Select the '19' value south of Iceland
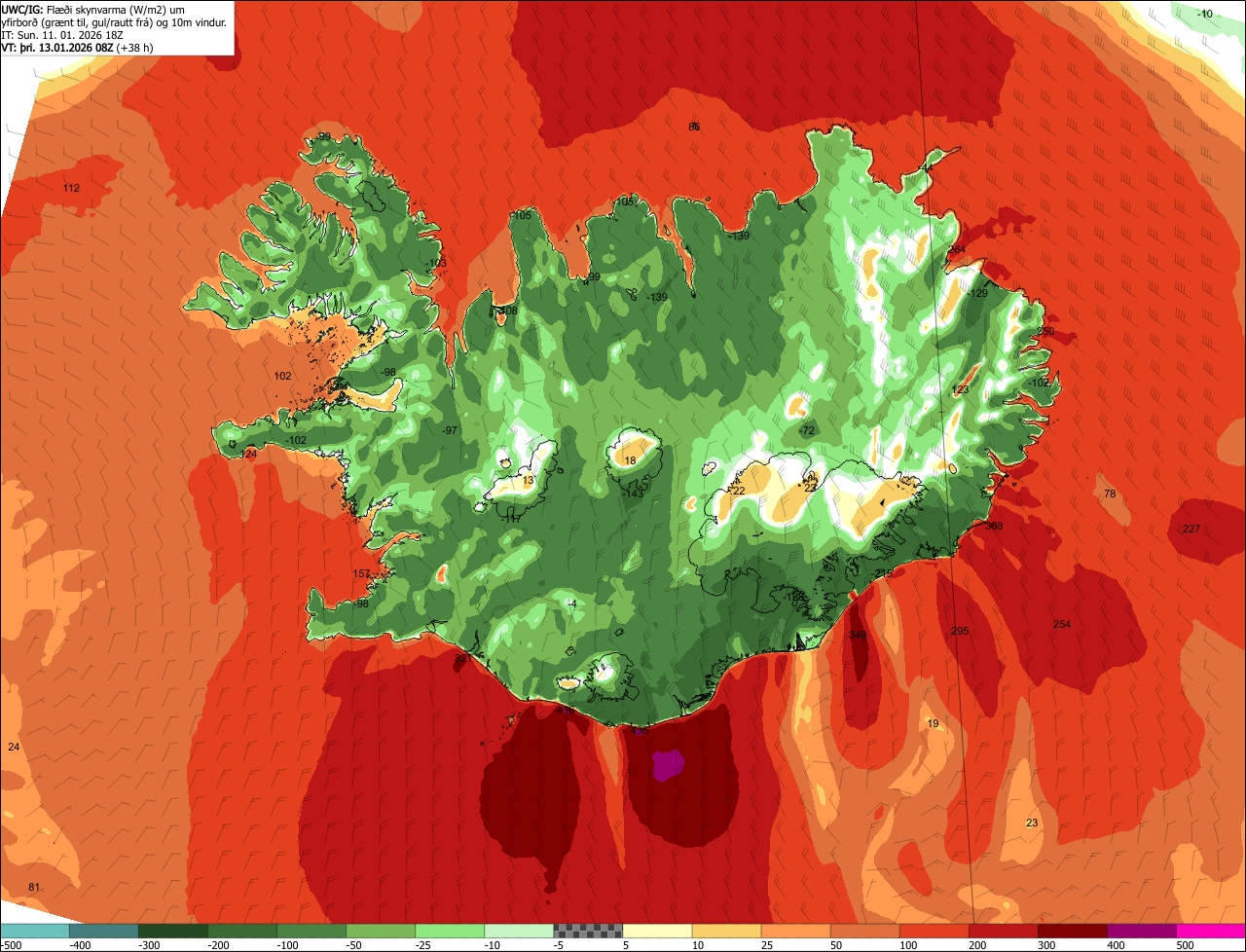Image resolution: width=1246 pixels, height=952 pixels. click(933, 723)
